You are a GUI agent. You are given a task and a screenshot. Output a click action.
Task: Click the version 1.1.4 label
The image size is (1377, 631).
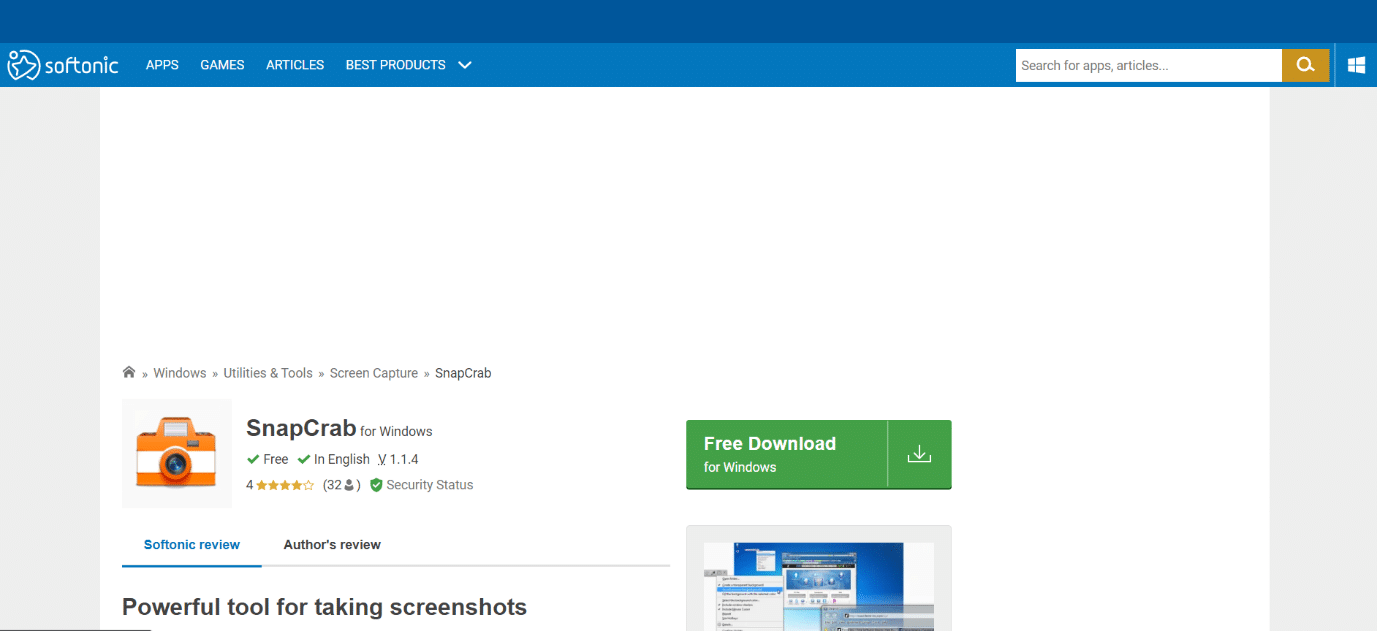398,459
